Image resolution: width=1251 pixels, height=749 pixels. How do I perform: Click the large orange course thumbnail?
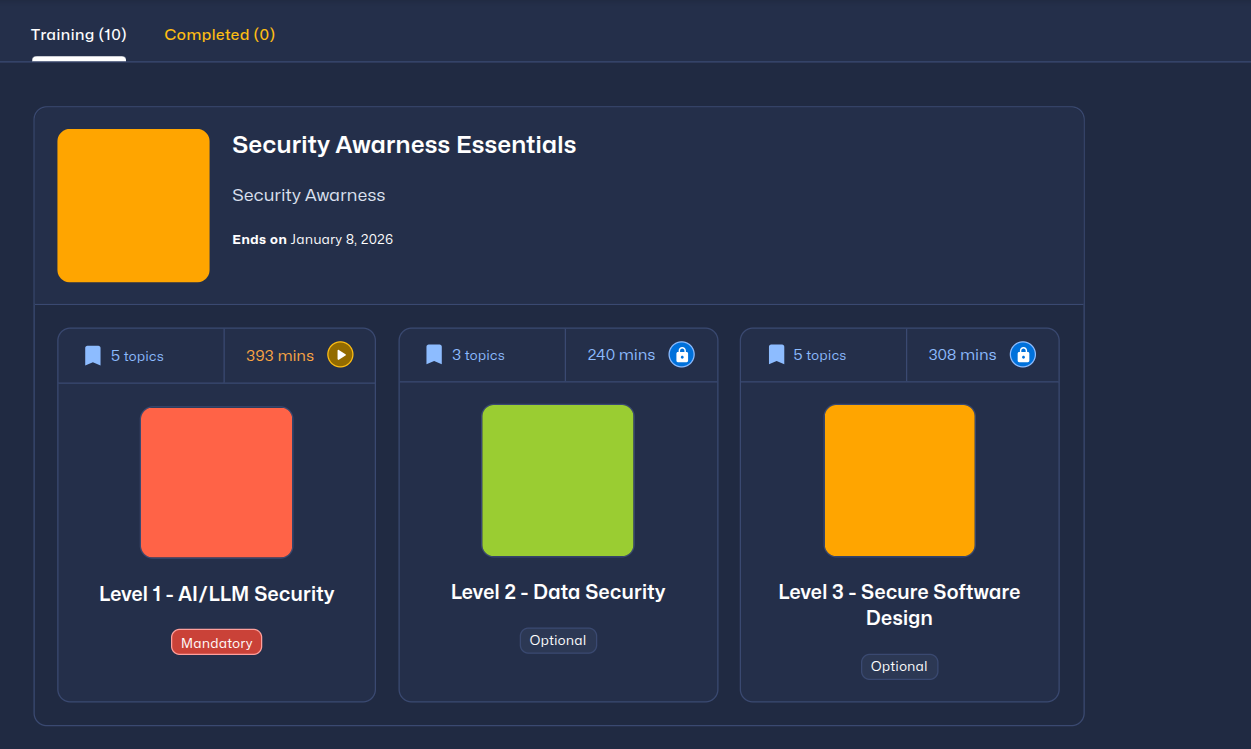coord(133,205)
